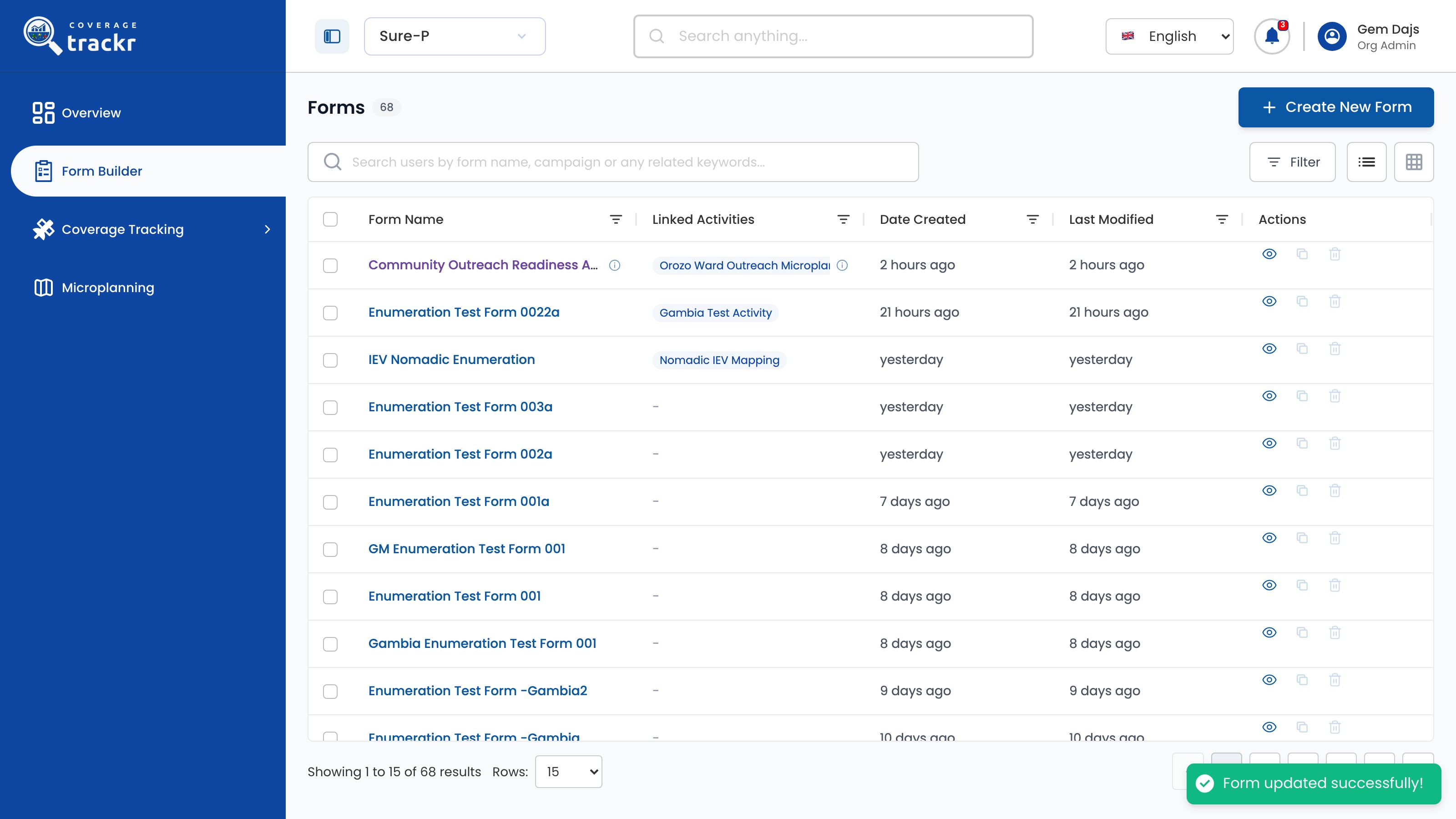Delete GM Enumeration Test Form 001

[x=1335, y=538]
